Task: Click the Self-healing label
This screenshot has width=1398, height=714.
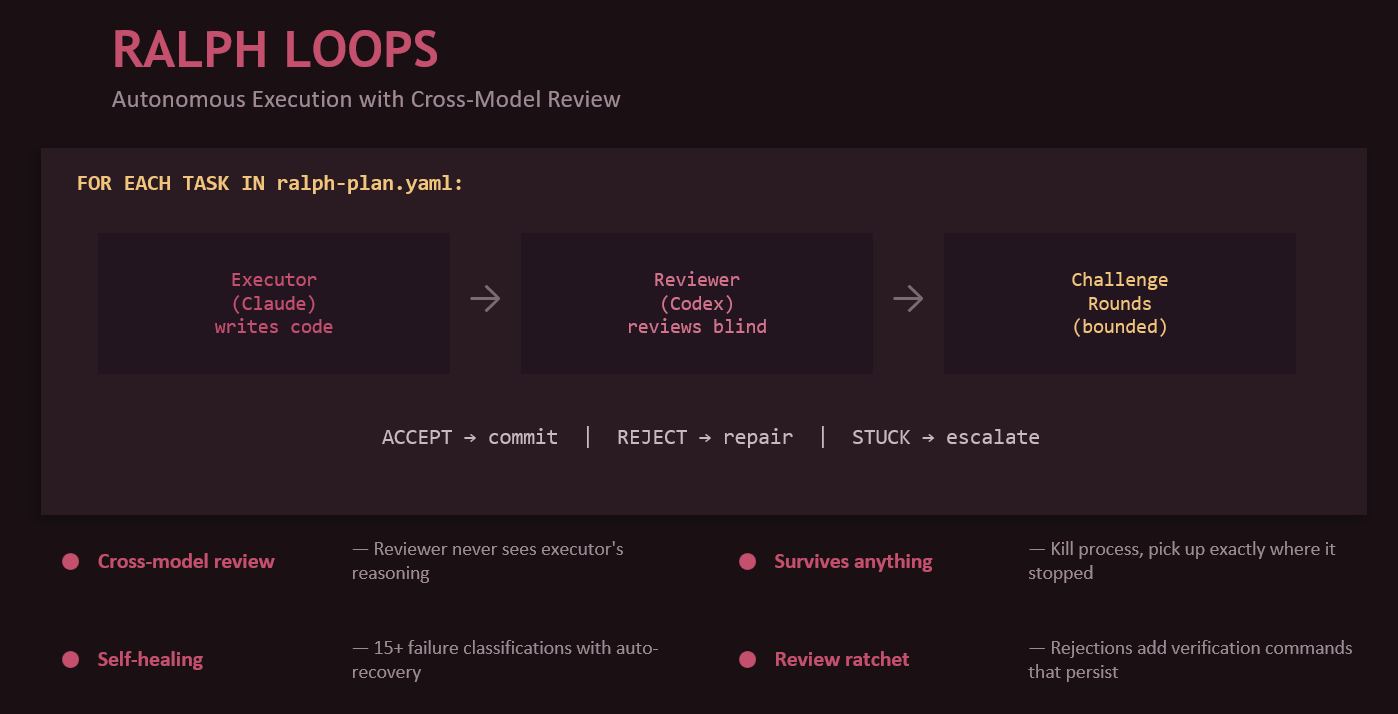Action: point(150,660)
